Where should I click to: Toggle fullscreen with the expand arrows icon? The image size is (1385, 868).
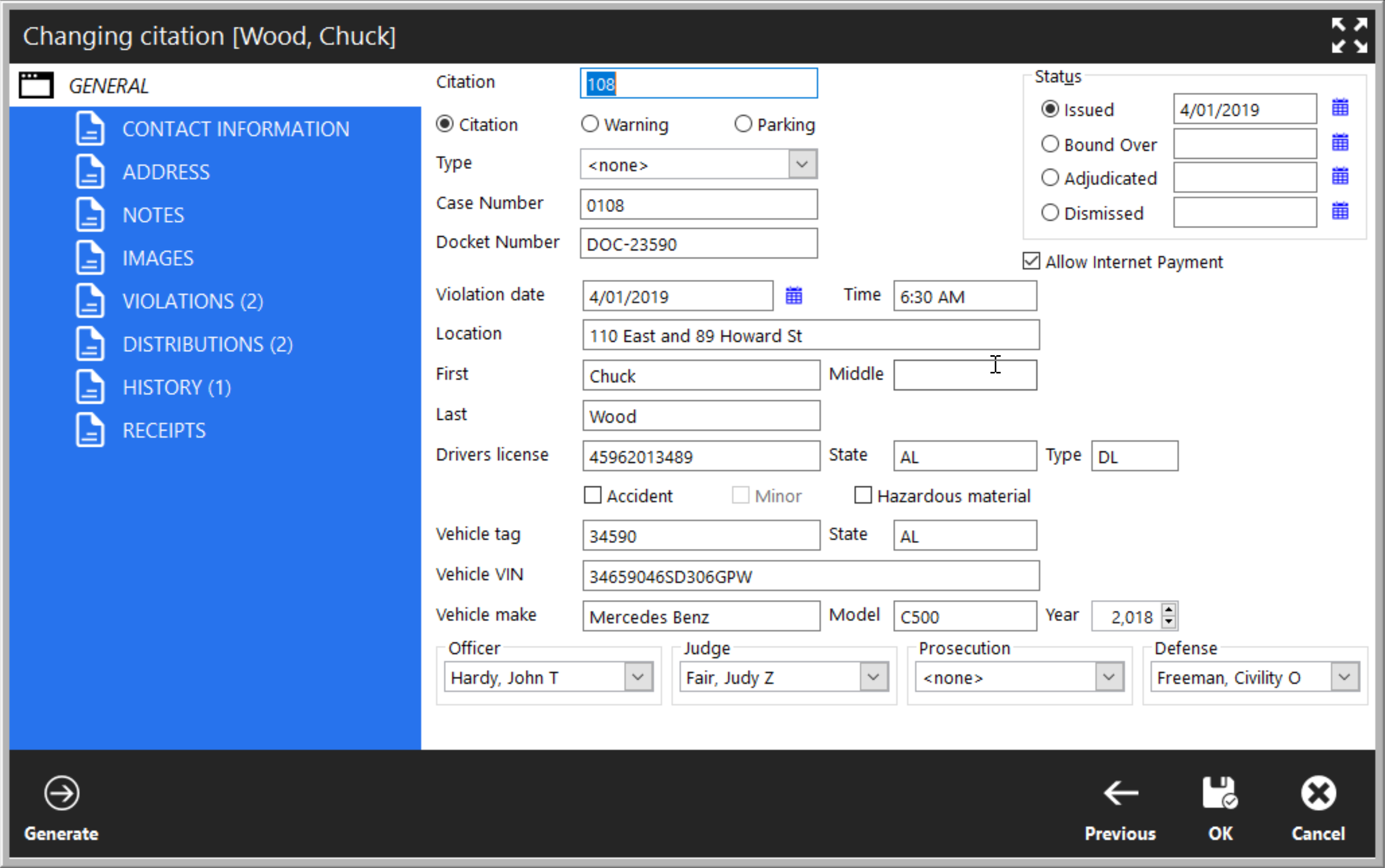click(1349, 36)
